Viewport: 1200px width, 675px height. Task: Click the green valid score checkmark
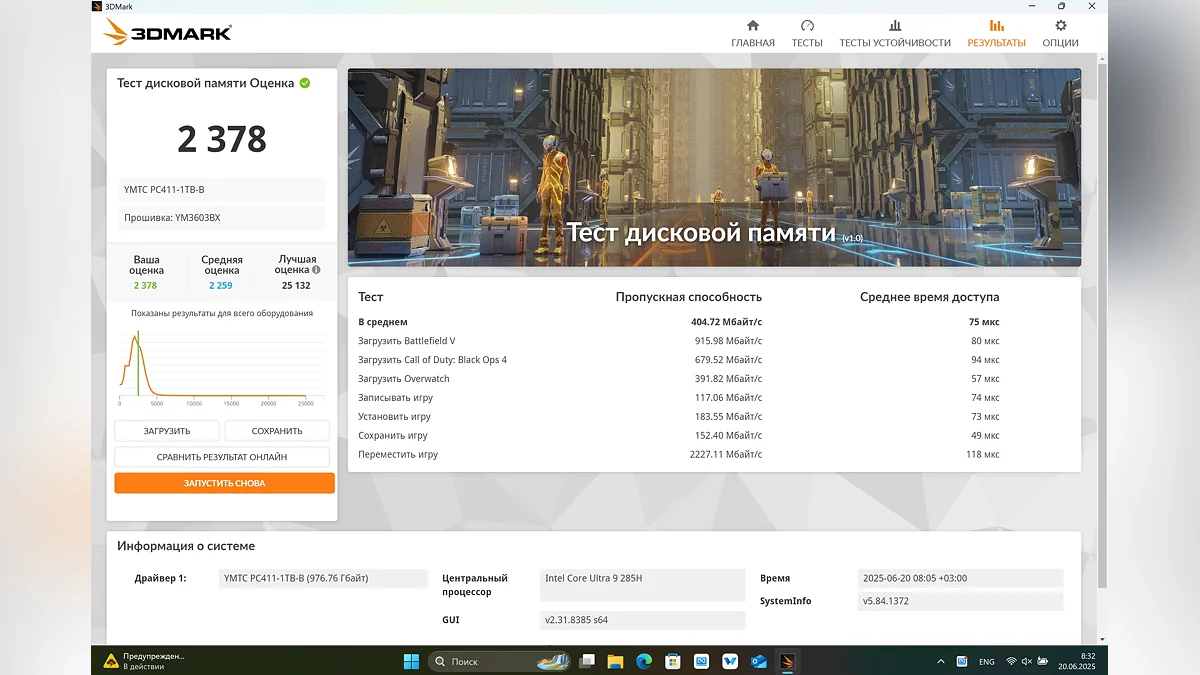pos(305,83)
